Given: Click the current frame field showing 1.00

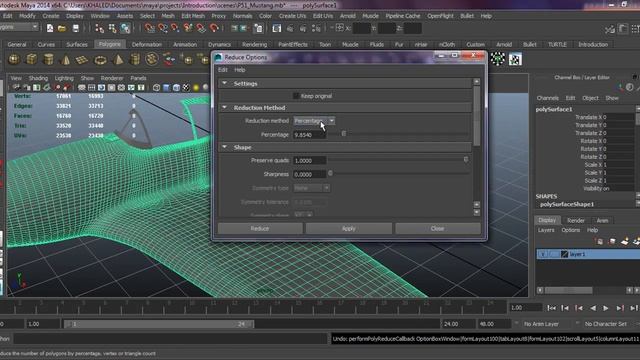Looking at the screenshot, I should click(x=525, y=308).
